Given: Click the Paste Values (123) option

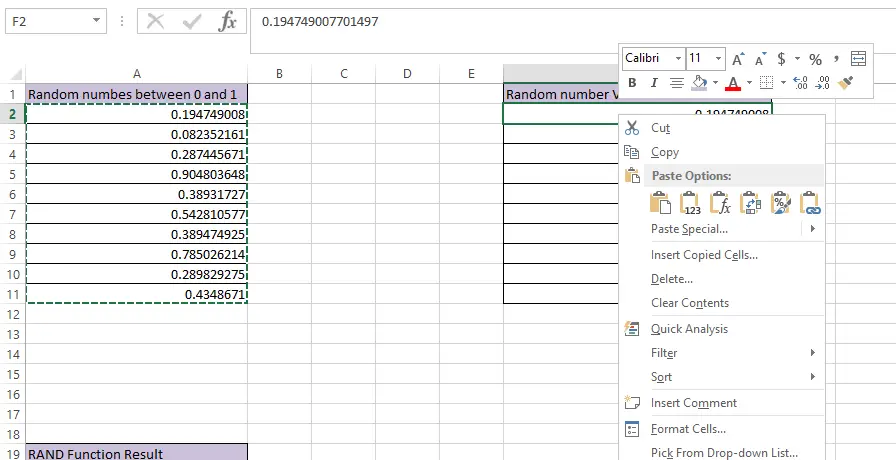Looking at the screenshot, I should point(691,204).
